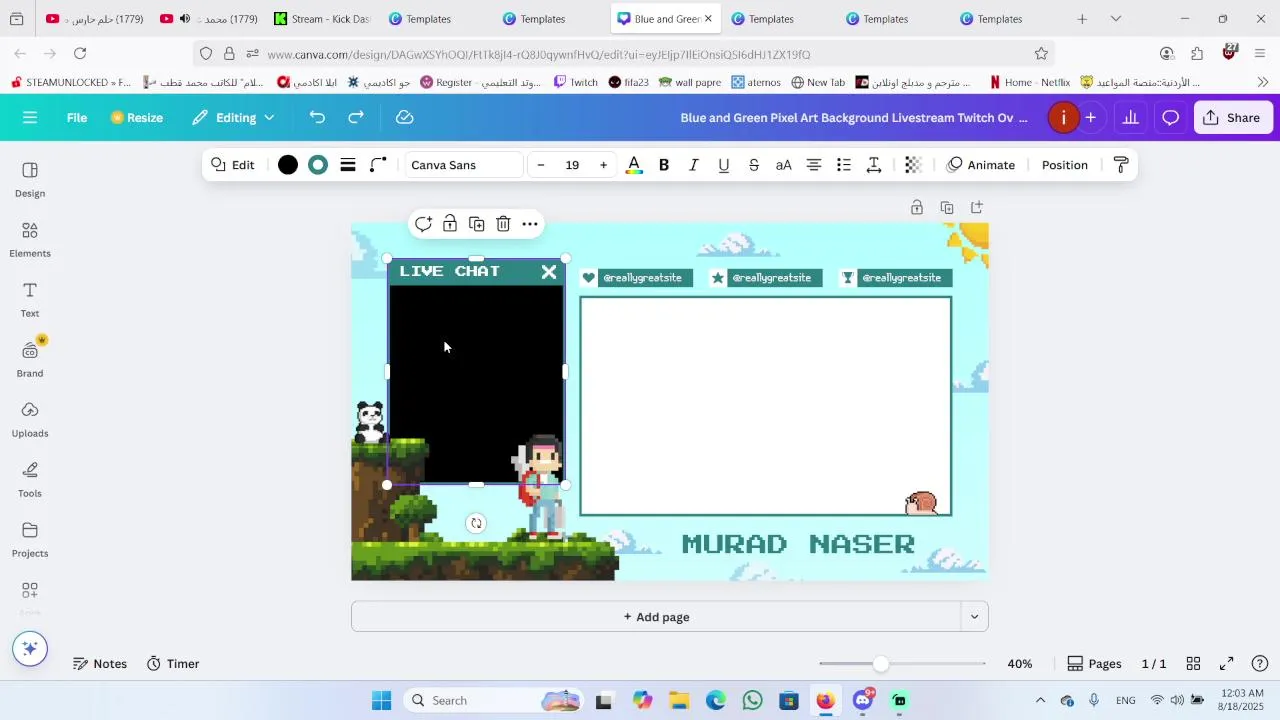Click the Edit shape button
Image resolution: width=1280 pixels, height=720 pixels.
click(232, 165)
